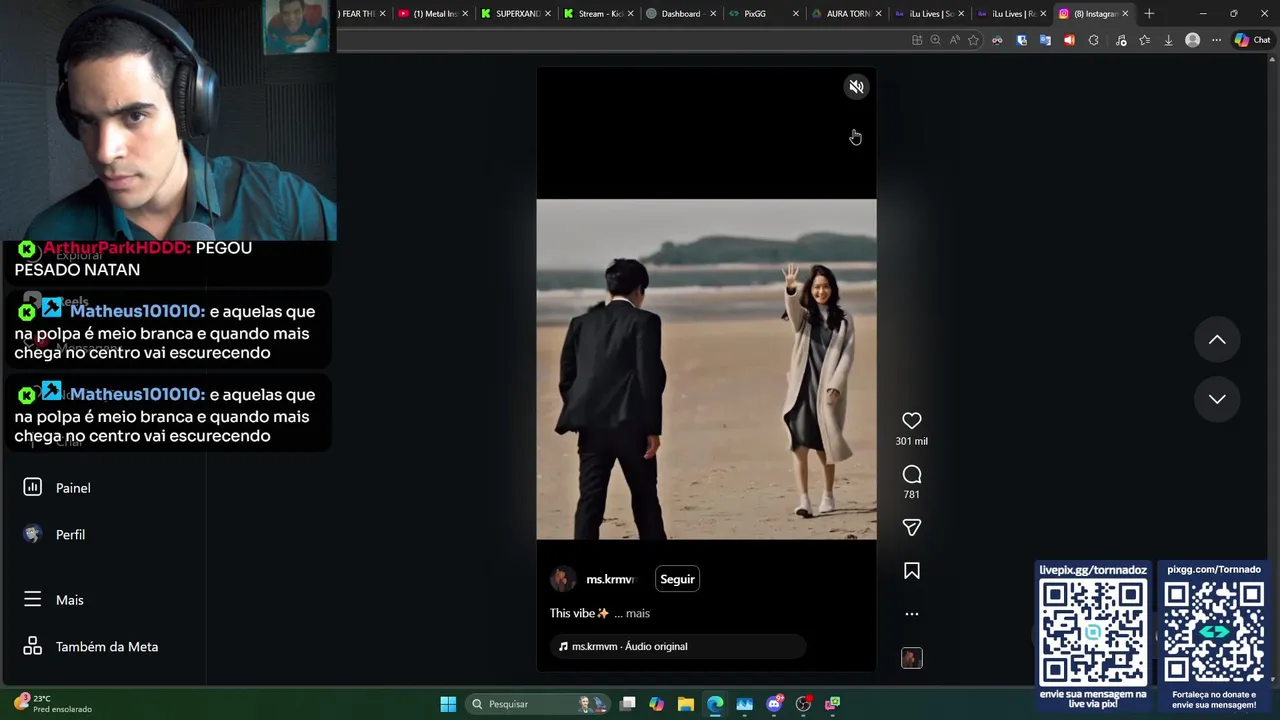Open the ms.krmvm profile username link

point(610,579)
